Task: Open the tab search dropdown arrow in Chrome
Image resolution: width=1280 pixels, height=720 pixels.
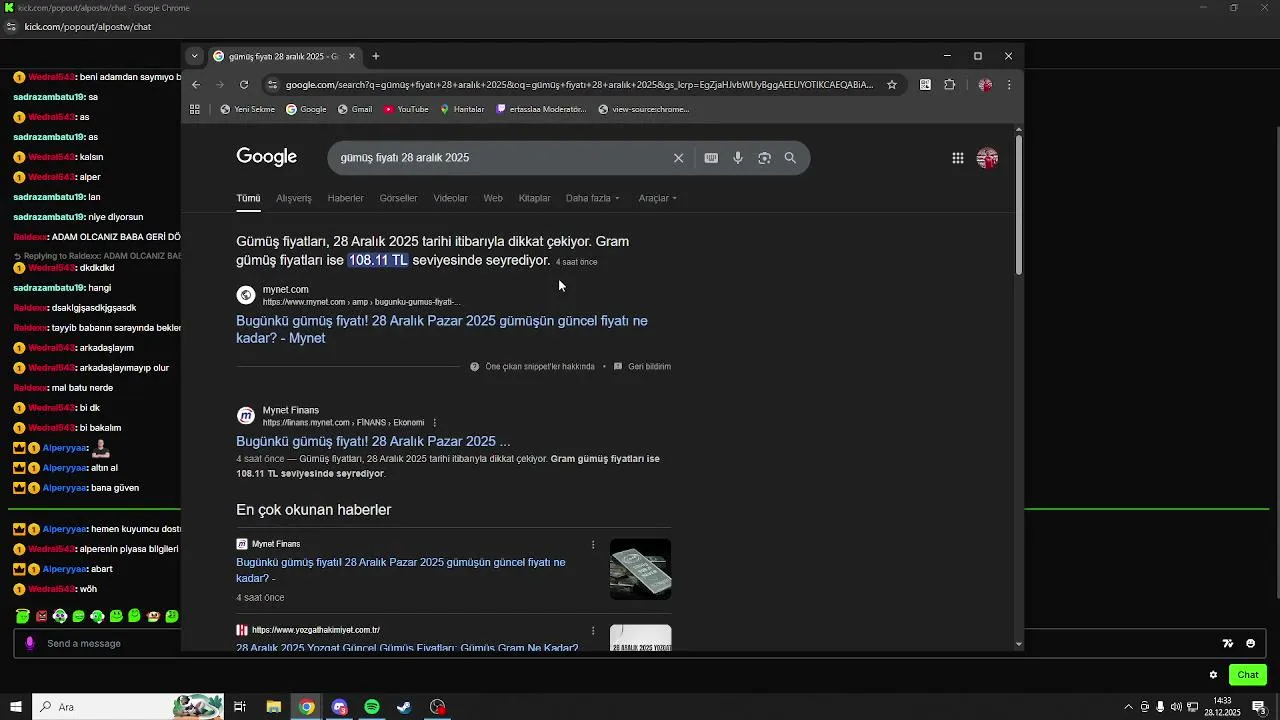Action: 195,56
